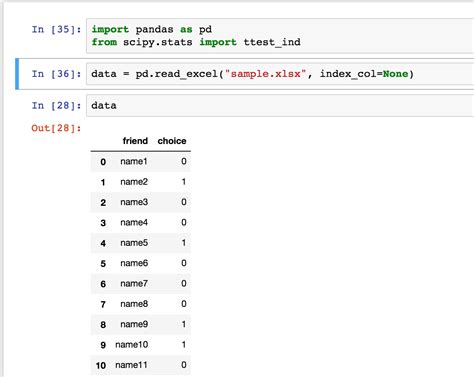
Task: Click row index 10 in the dataframe
Action: point(101,365)
